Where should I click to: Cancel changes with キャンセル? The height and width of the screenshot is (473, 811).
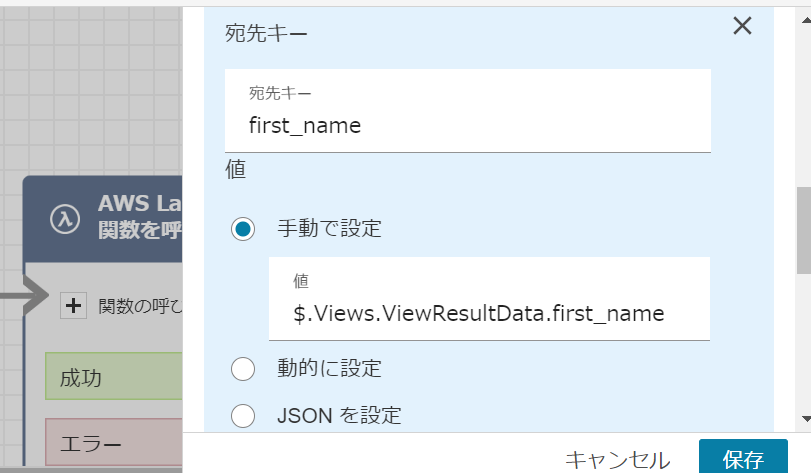(x=618, y=459)
